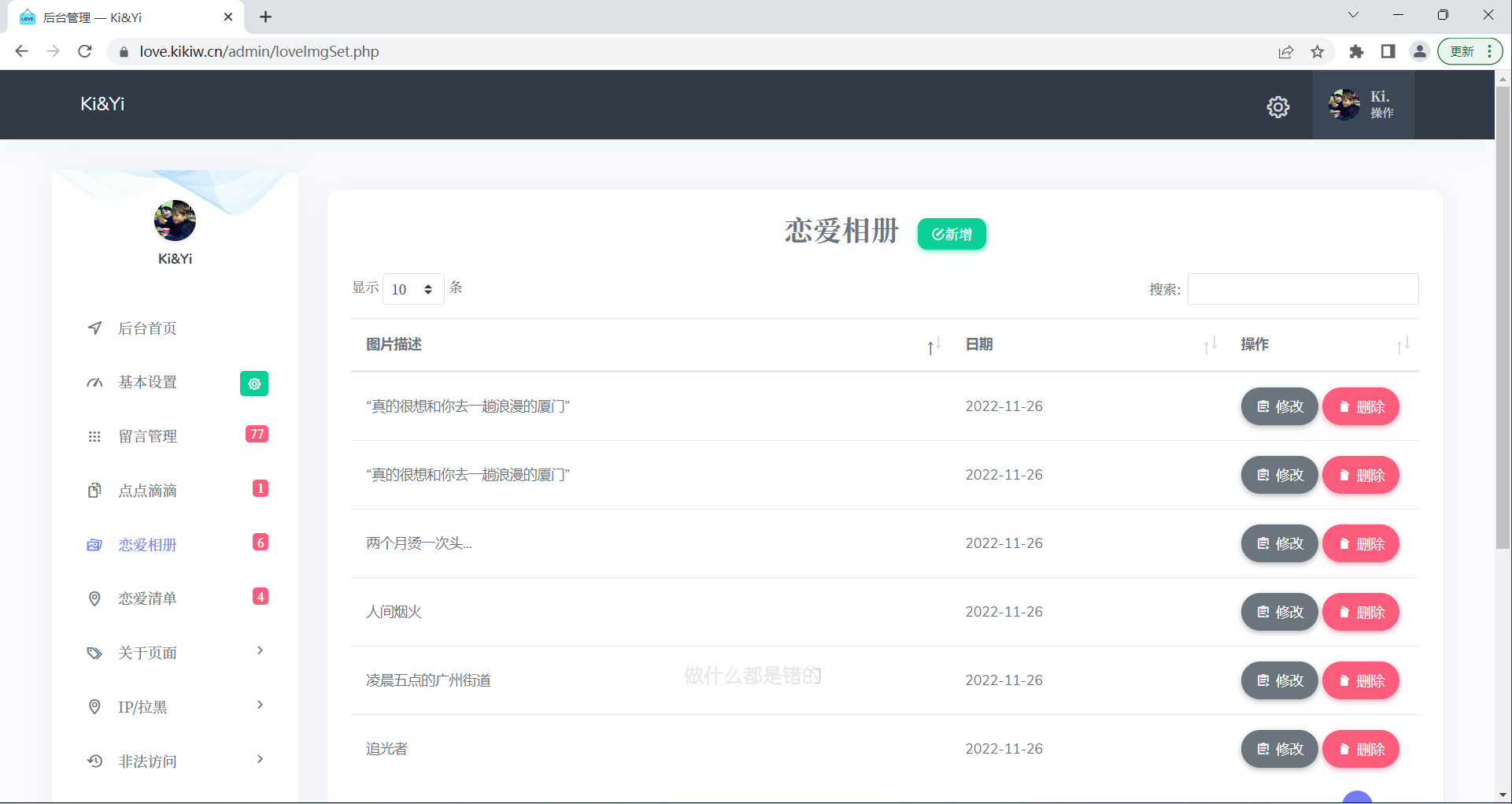Bookmark this page with the star icon
Screen dimensions: 1512x804
pos(1317,52)
